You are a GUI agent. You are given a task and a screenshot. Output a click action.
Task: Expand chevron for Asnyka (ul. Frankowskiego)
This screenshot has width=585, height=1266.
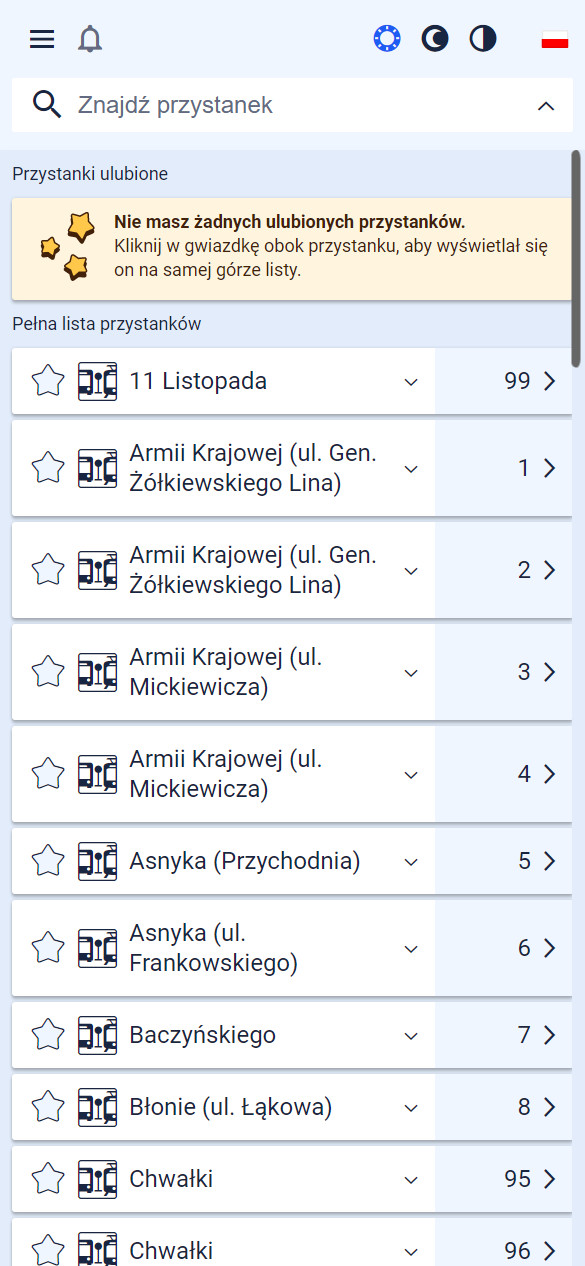coord(411,948)
